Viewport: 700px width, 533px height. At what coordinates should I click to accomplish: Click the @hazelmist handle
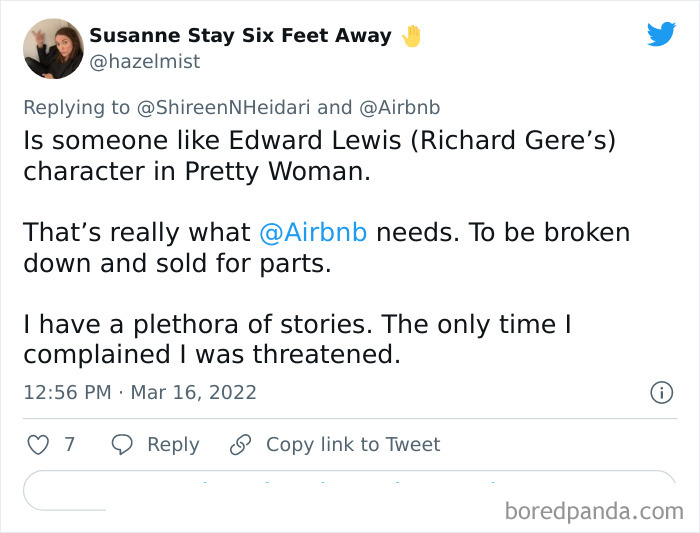[145, 62]
